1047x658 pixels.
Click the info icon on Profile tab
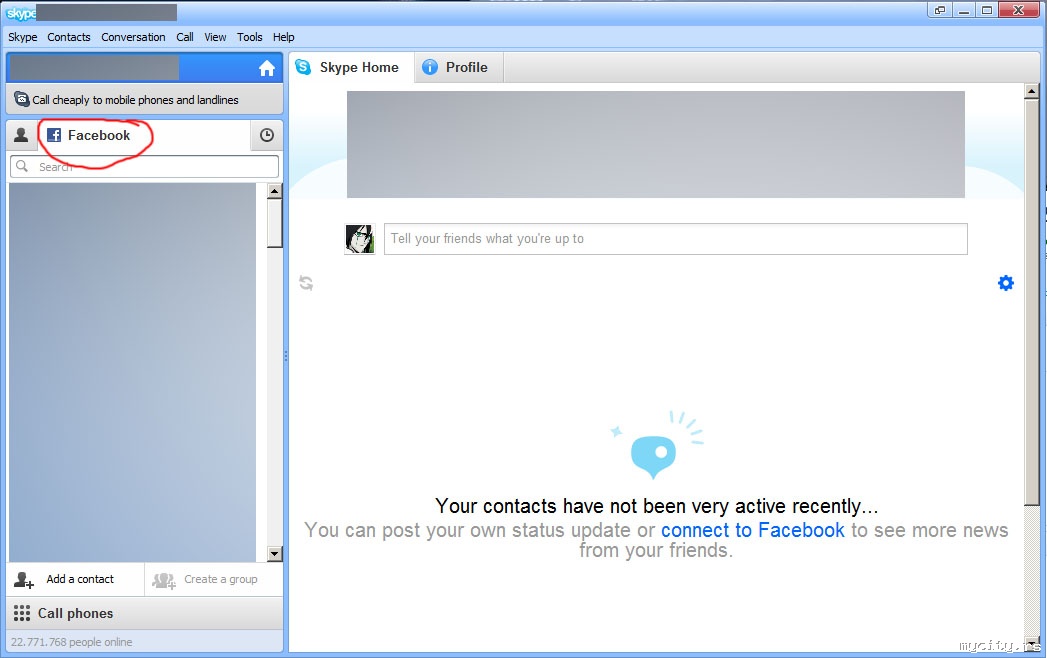point(430,67)
